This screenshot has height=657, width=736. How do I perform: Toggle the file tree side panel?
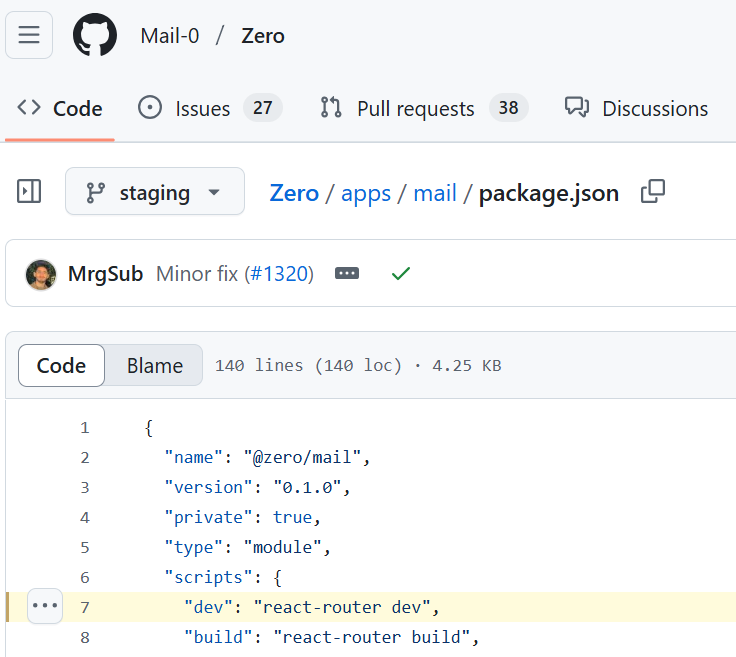point(29,191)
